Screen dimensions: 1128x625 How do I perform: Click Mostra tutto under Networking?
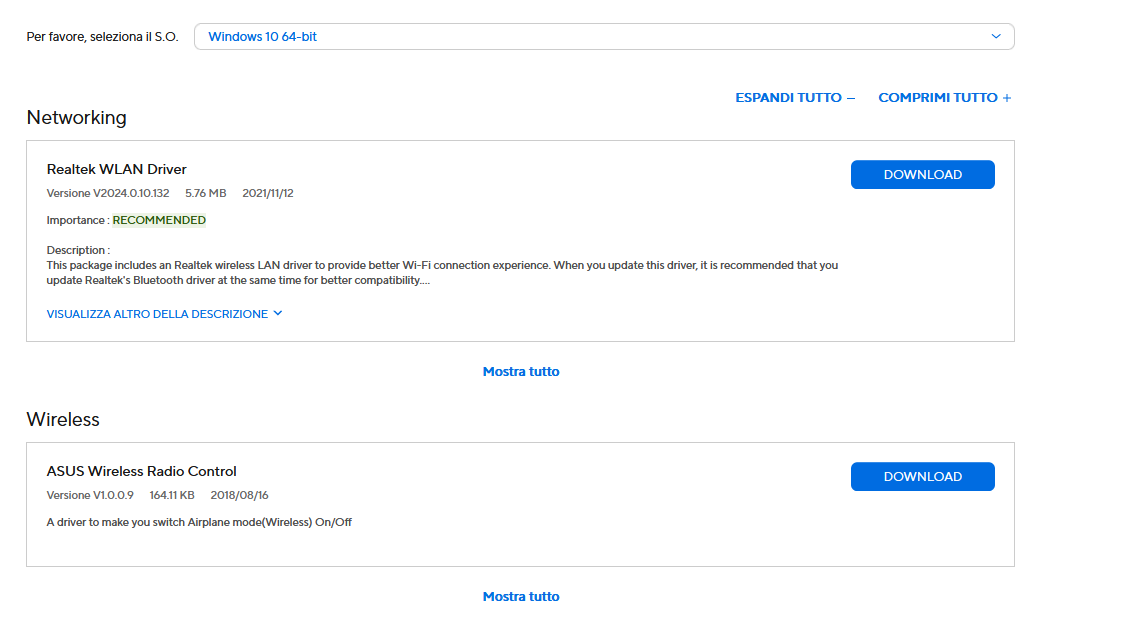[521, 372]
